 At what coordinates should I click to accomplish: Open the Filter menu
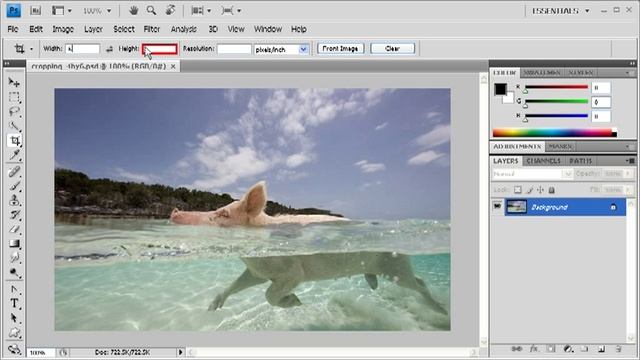tap(151, 29)
